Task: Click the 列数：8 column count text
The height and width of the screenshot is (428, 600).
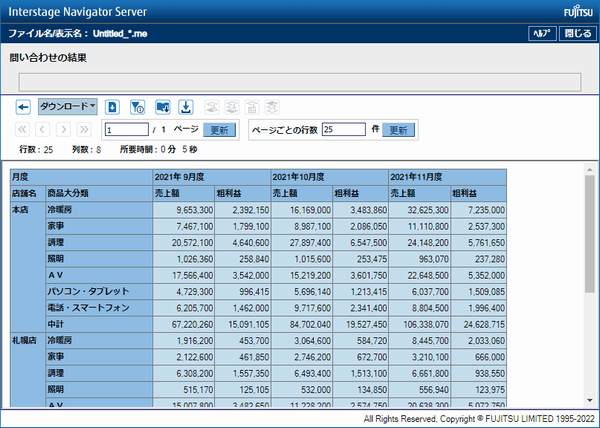Action: (86, 150)
